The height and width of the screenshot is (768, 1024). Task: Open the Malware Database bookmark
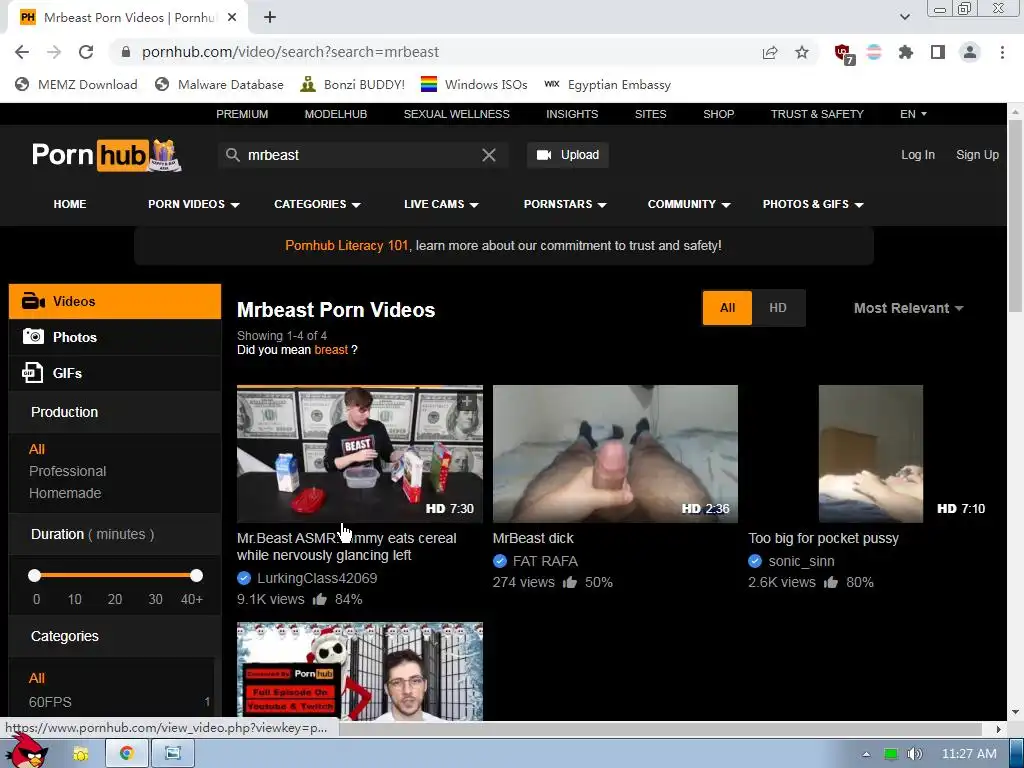(219, 85)
